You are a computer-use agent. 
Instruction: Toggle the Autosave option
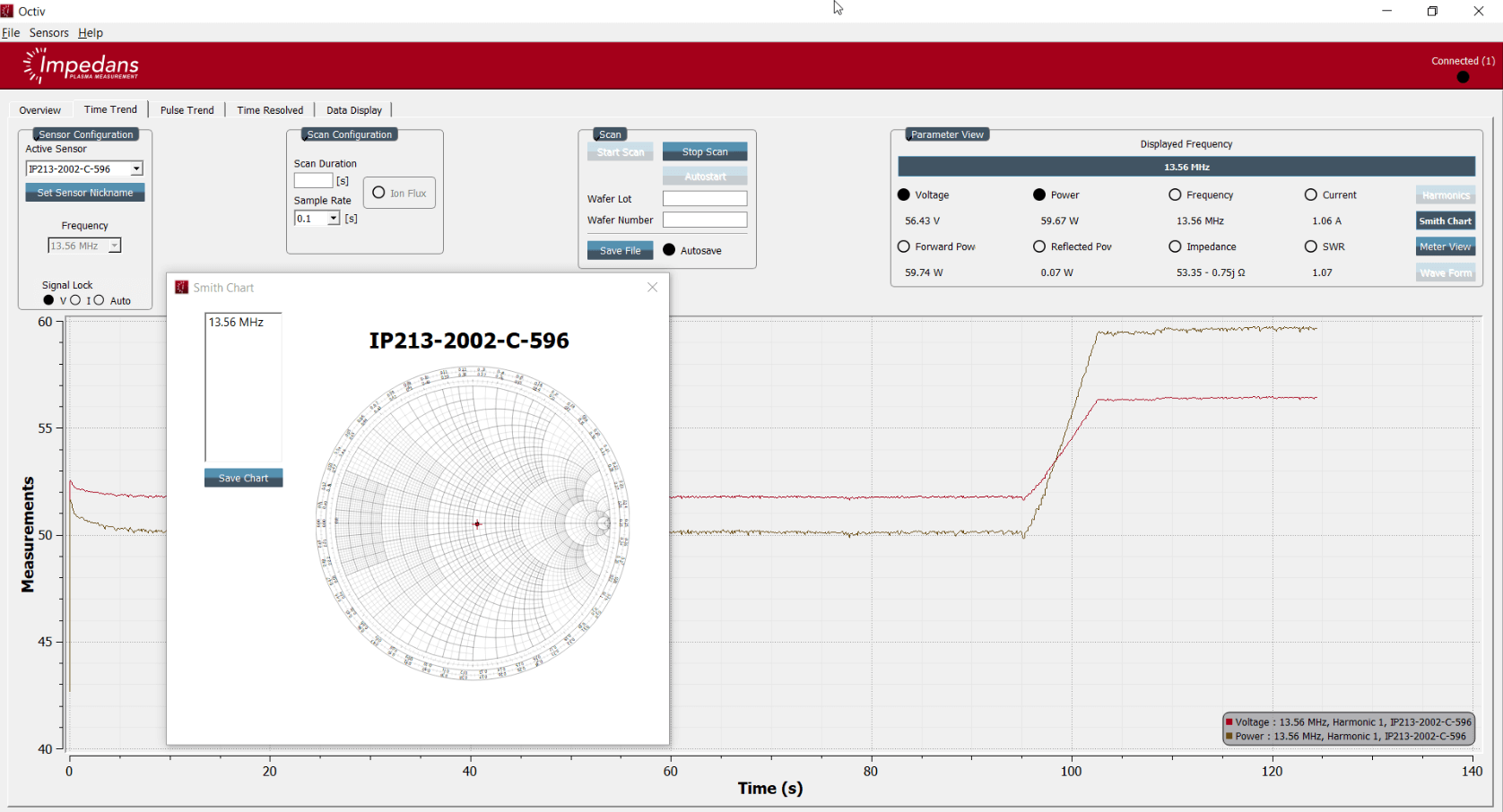(x=669, y=250)
